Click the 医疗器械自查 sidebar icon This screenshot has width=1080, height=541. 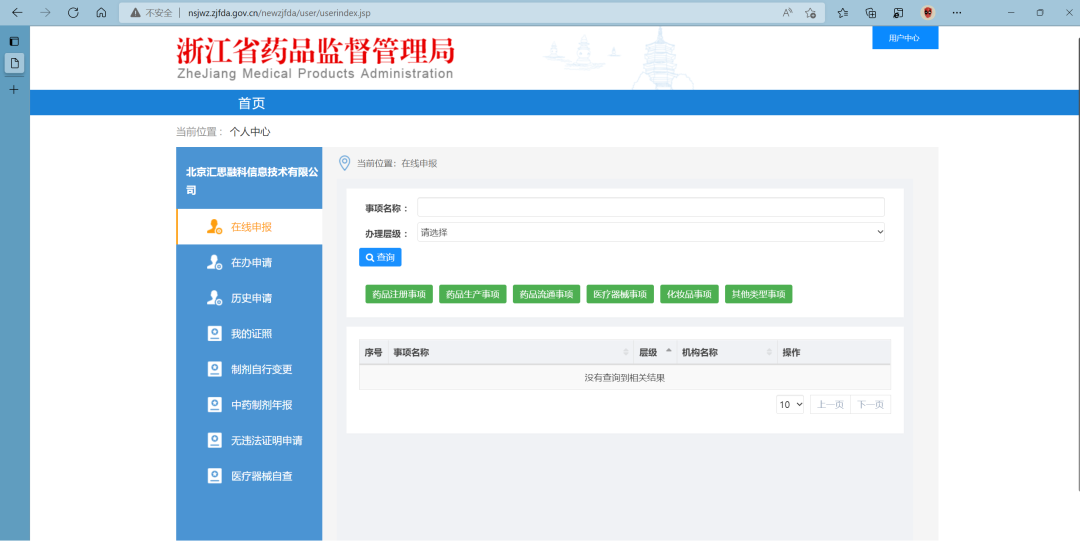pos(214,476)
